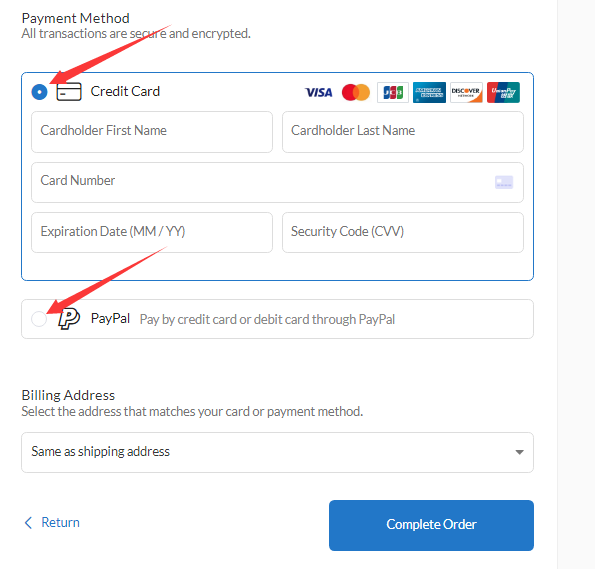
Task: Focus the Expiration Date field
Action: [x=152, y=232]
